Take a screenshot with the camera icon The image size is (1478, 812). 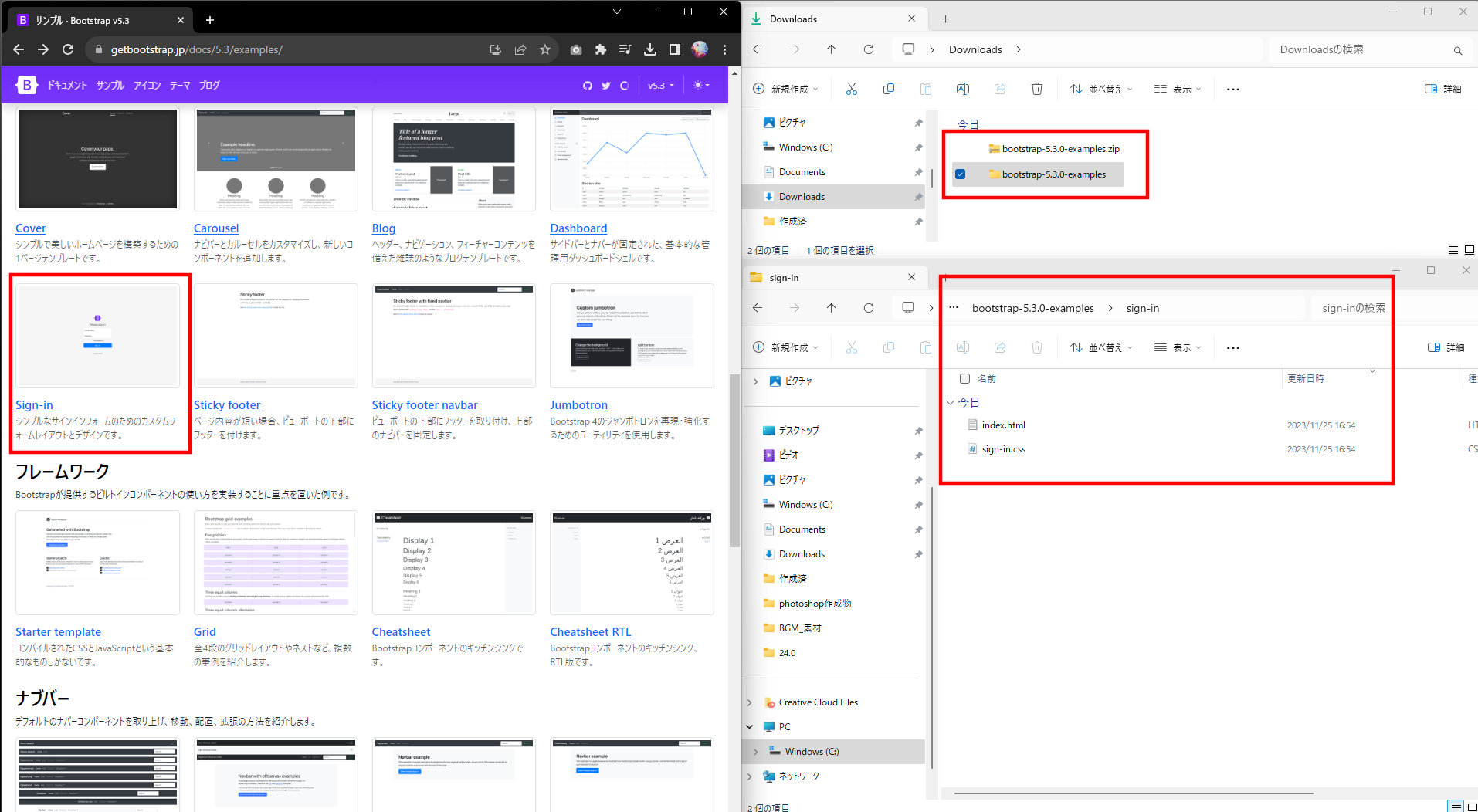[x=575, y=49]
